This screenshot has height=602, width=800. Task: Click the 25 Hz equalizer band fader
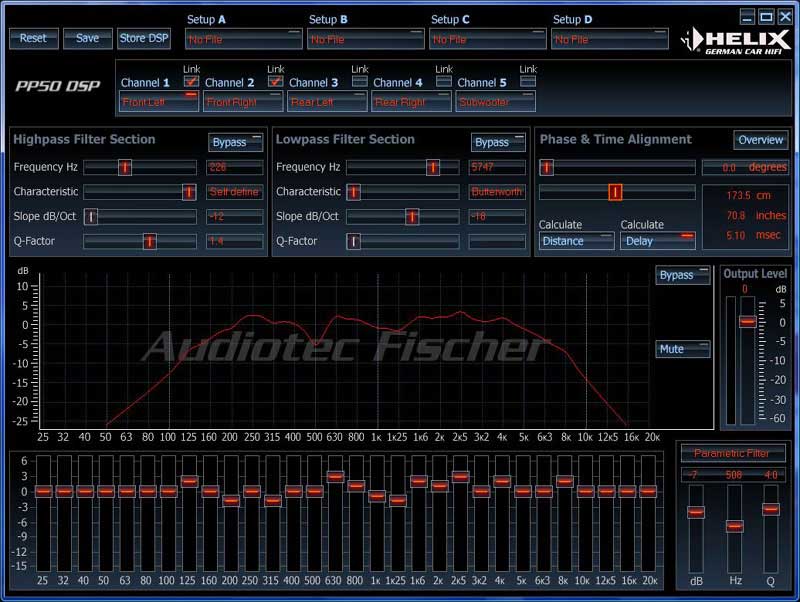coord(44,492)
